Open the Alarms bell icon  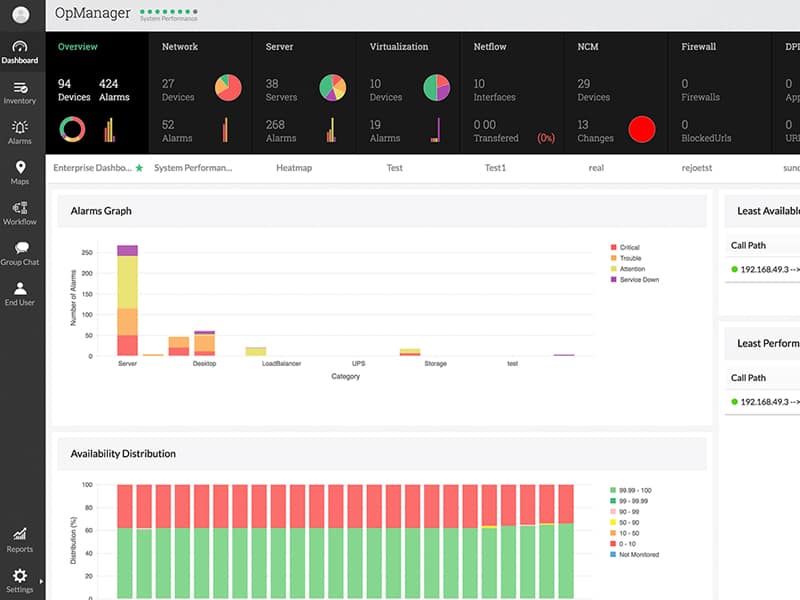pyautogui.click(x=20, y=128)
